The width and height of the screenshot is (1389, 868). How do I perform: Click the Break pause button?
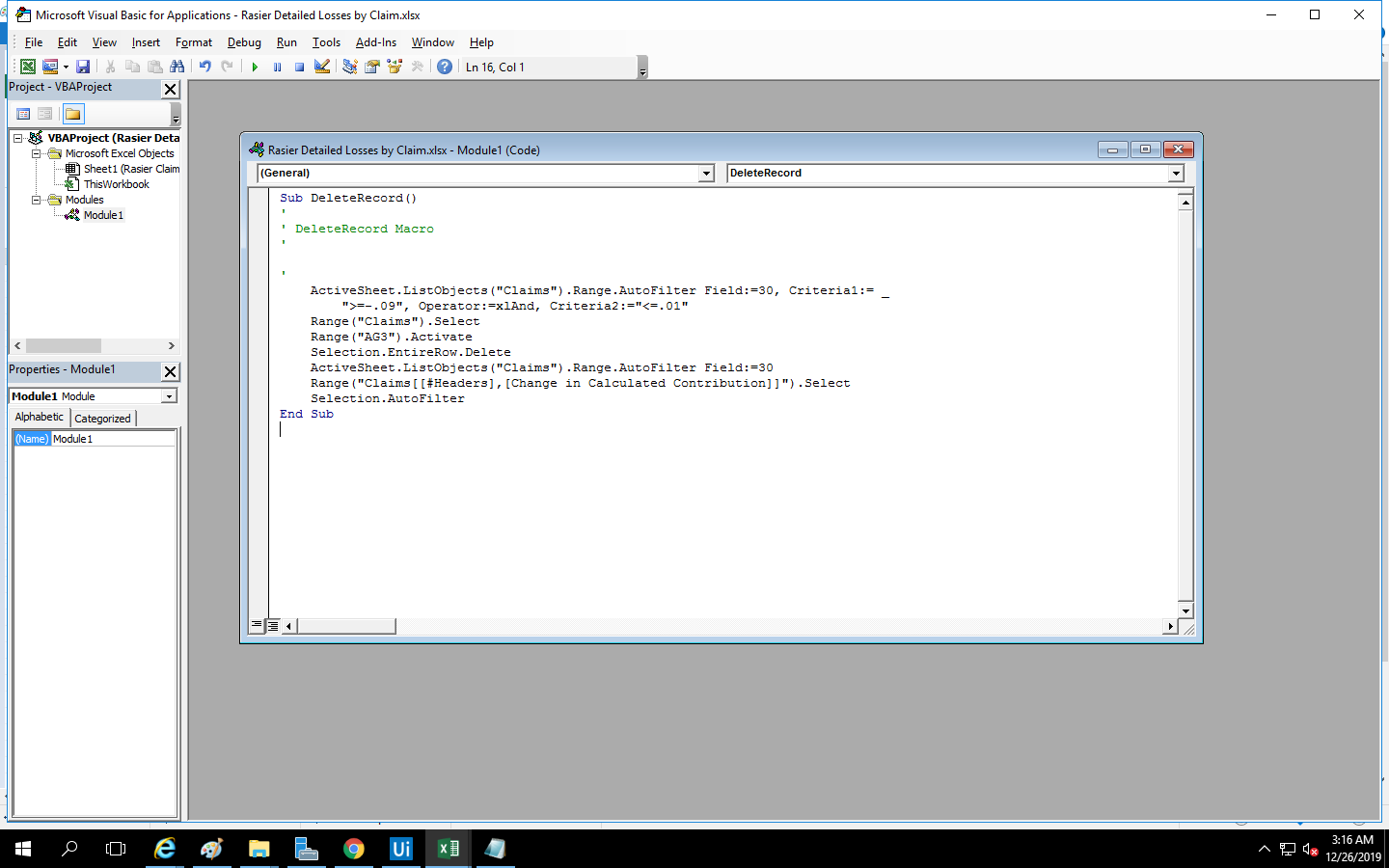coord(277,67)
